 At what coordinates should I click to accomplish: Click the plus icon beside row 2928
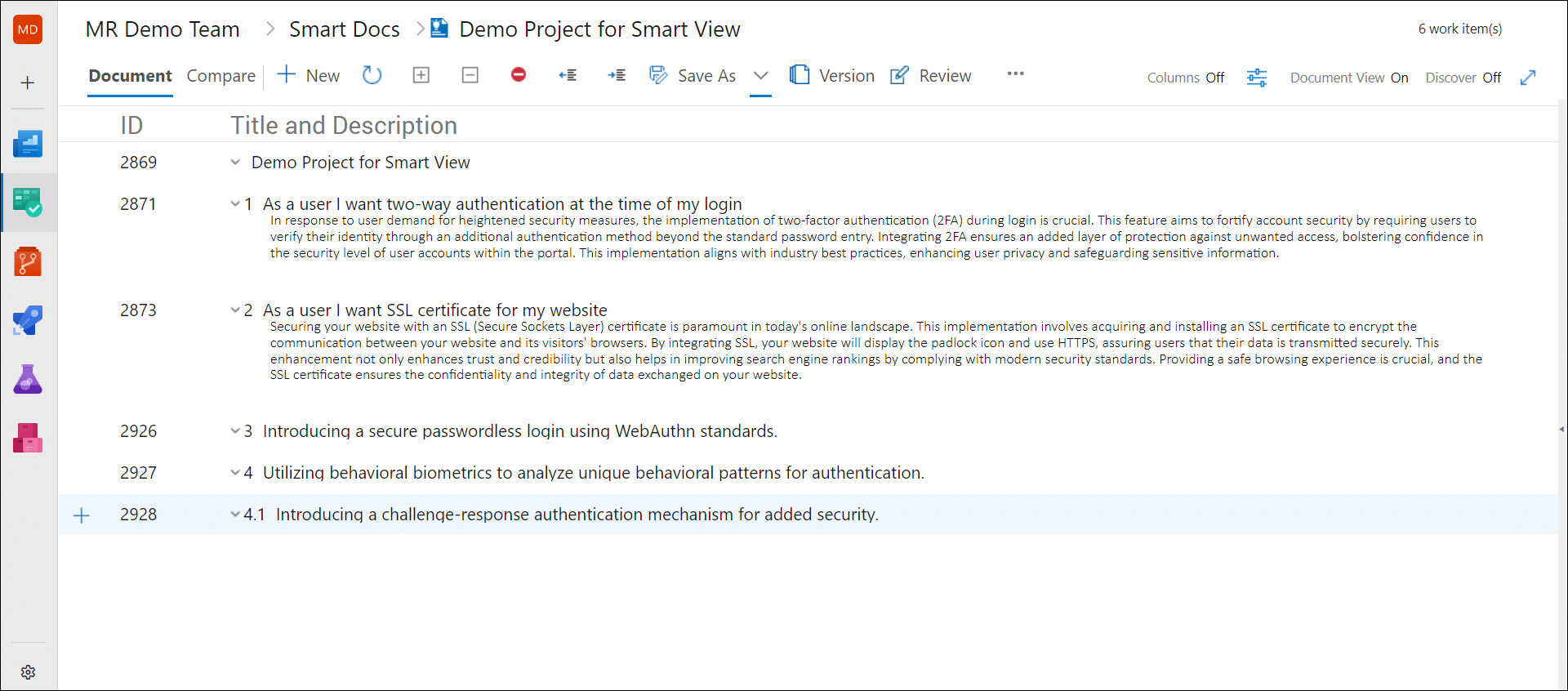(x=82, y=515)
